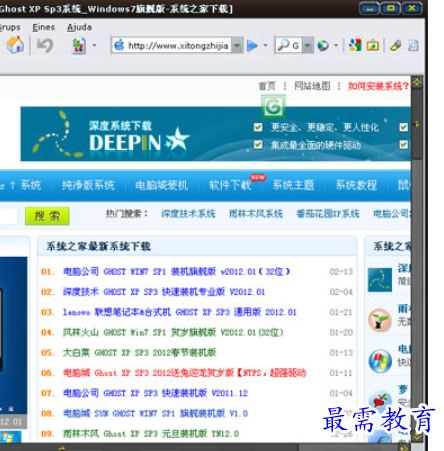Image resolution: width=444 pixels, height=451 pixels.
Task: Click the Windows logo icon in the right sidebar
Action: pyautogui.click(x=380, y=361)
